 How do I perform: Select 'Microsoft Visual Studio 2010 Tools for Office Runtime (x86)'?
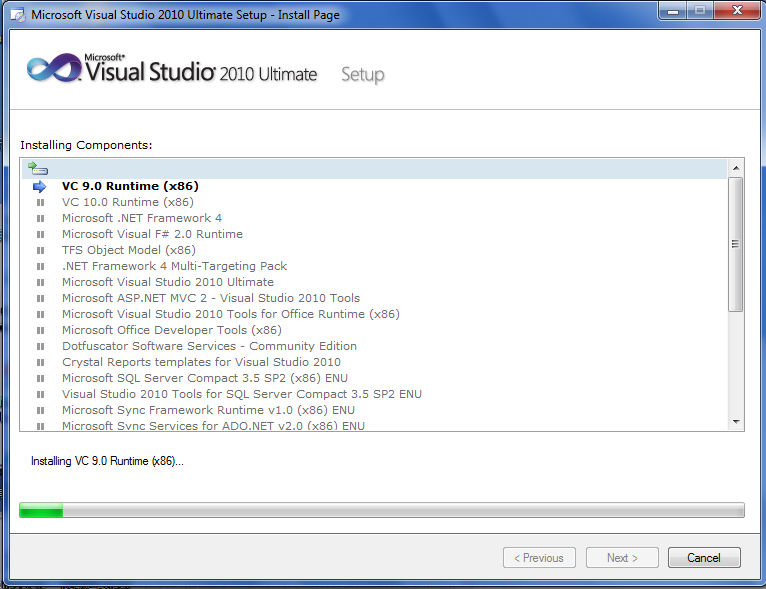231,314
